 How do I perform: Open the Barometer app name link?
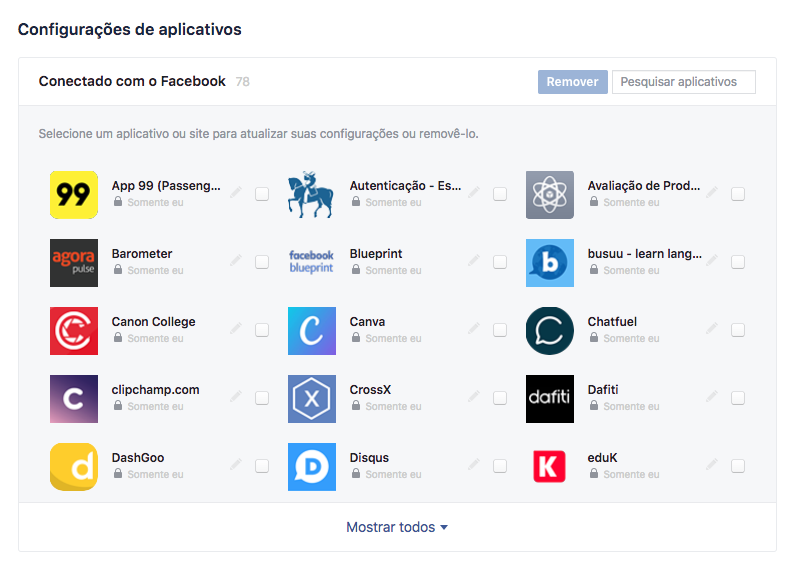click(142, 254)
